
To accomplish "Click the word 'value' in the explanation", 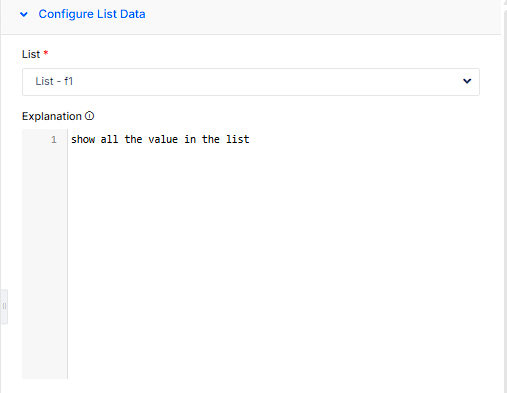I will (x=163, y=139).
